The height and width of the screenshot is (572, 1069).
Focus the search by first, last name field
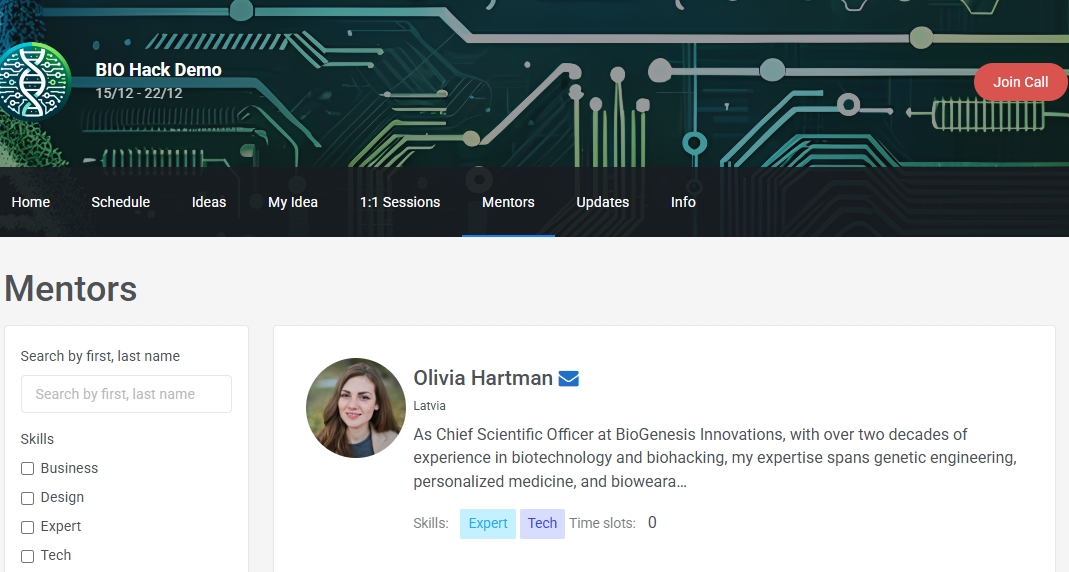[x=126, y=394]
